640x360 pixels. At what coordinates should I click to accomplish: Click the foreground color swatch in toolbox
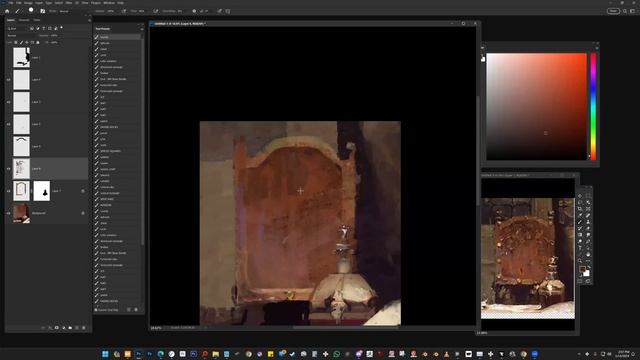[582, 269]
